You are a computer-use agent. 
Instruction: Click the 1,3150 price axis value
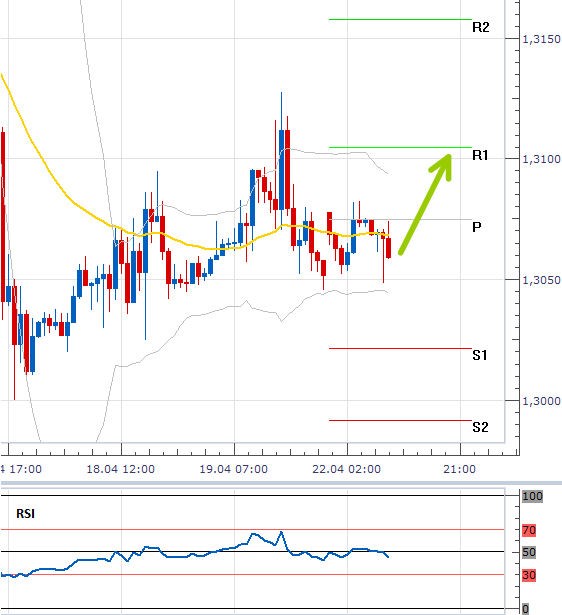(541, 39)
